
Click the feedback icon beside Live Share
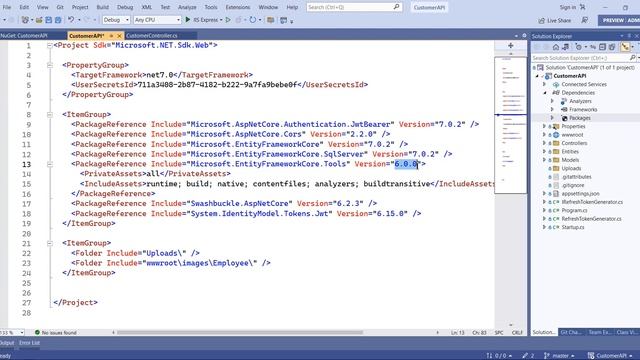tap(584, 20)
